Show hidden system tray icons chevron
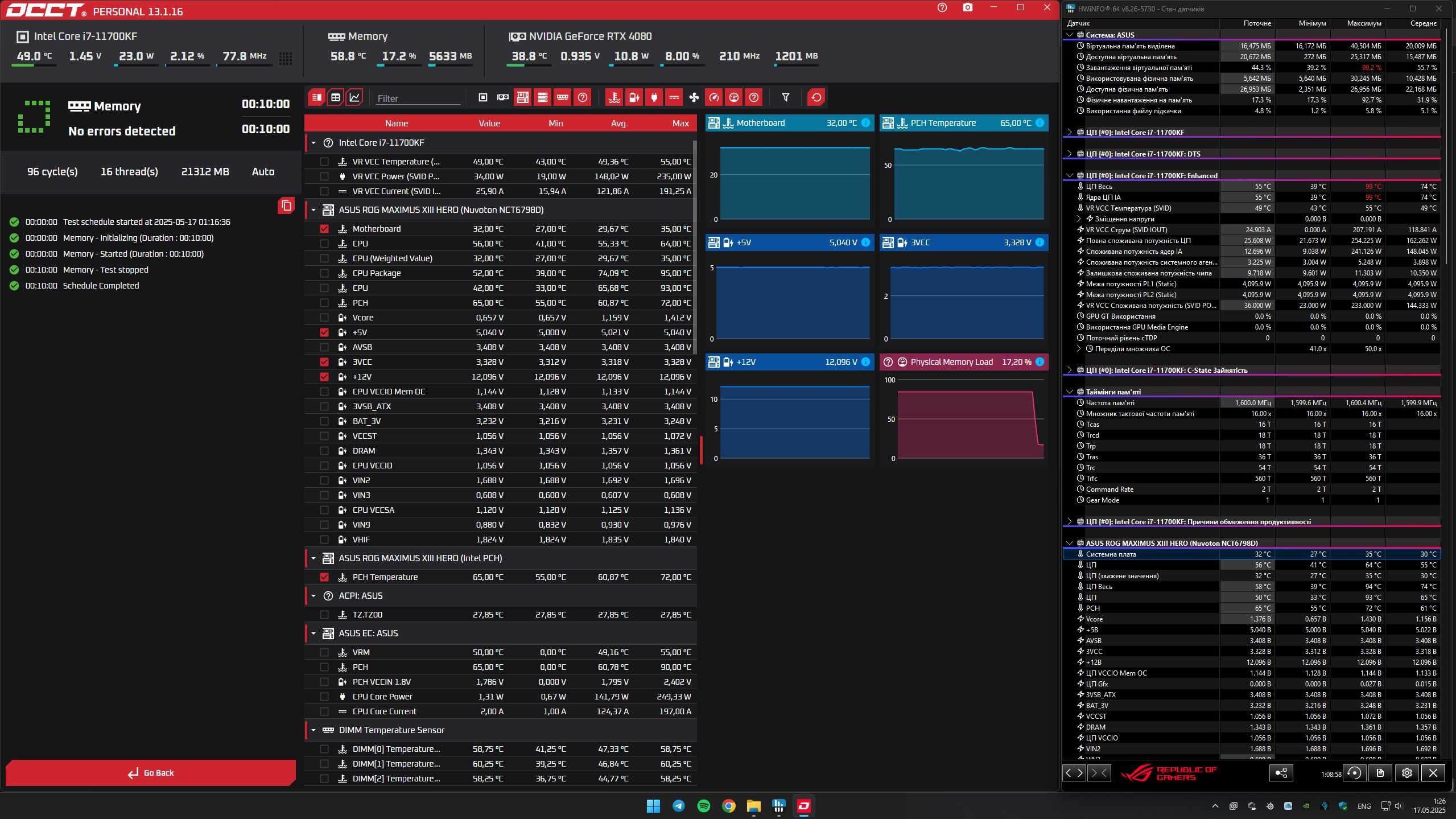The image size is (1456, 819). (1215, 806)
